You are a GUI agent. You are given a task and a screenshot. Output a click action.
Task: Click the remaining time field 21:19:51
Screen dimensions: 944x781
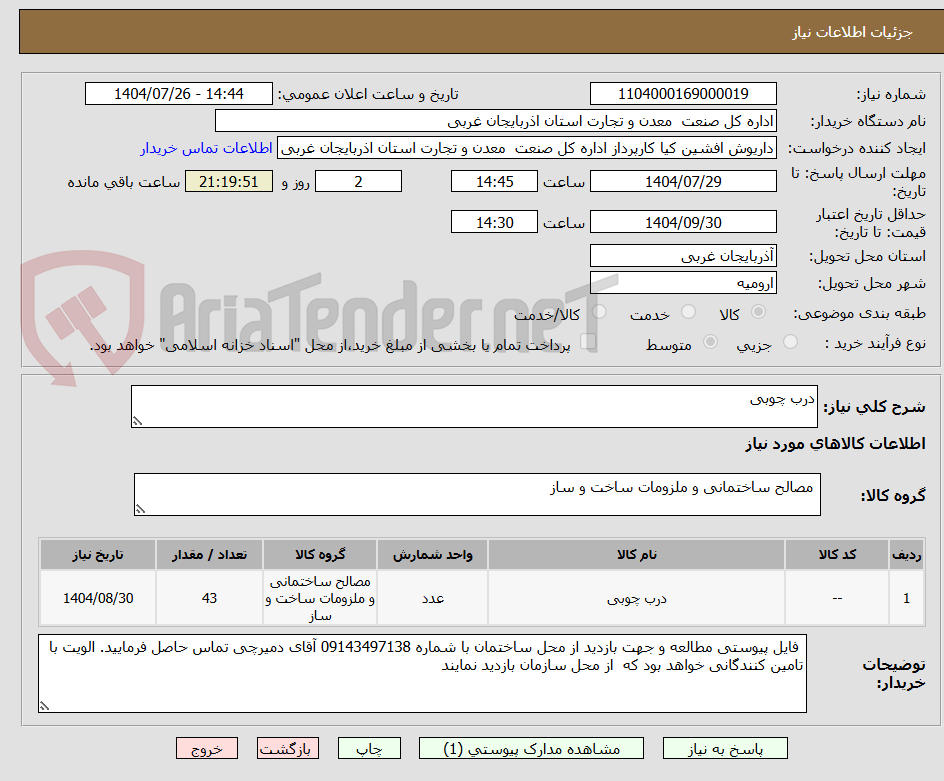tap(229, 181)
